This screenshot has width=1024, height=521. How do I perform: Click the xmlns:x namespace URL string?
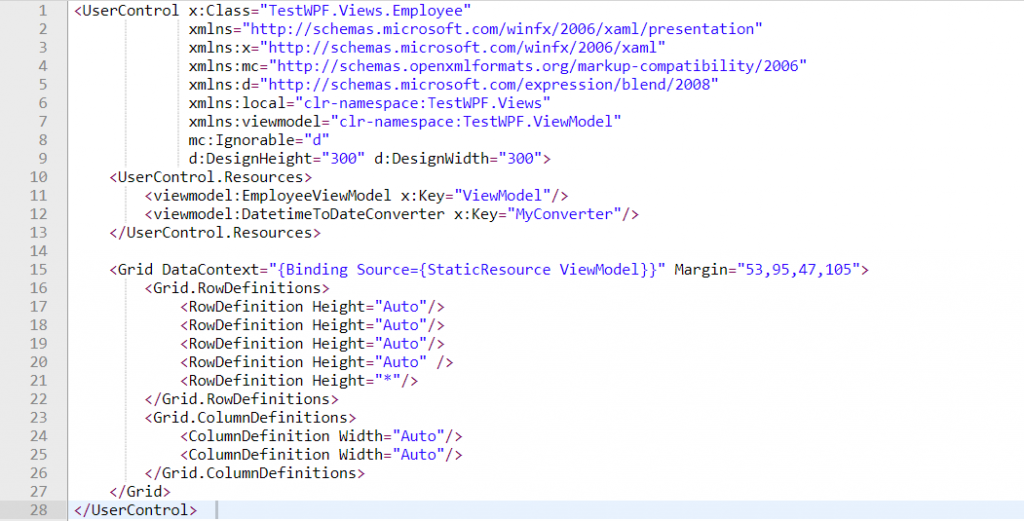pos(462,47)
